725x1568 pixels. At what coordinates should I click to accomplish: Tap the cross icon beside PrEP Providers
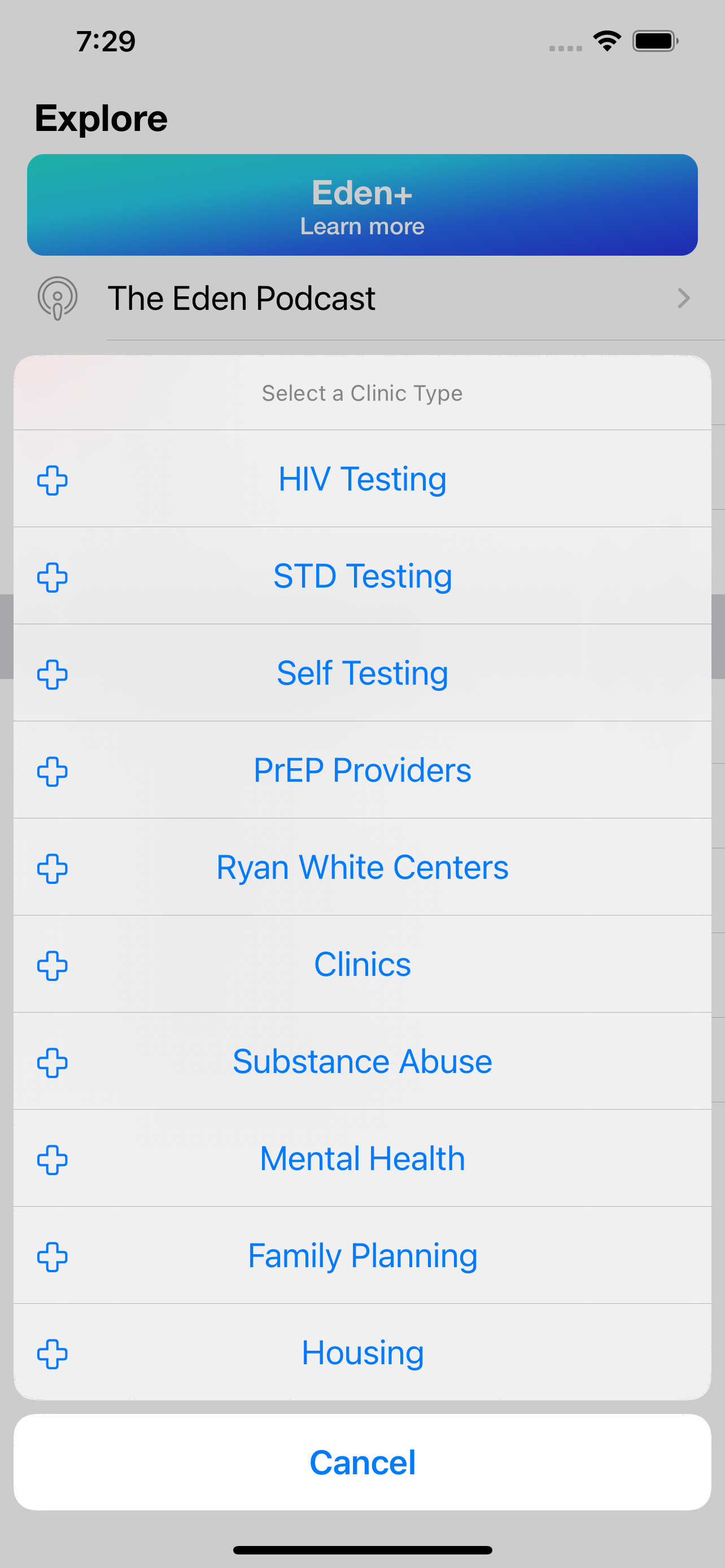click(53, 771)
